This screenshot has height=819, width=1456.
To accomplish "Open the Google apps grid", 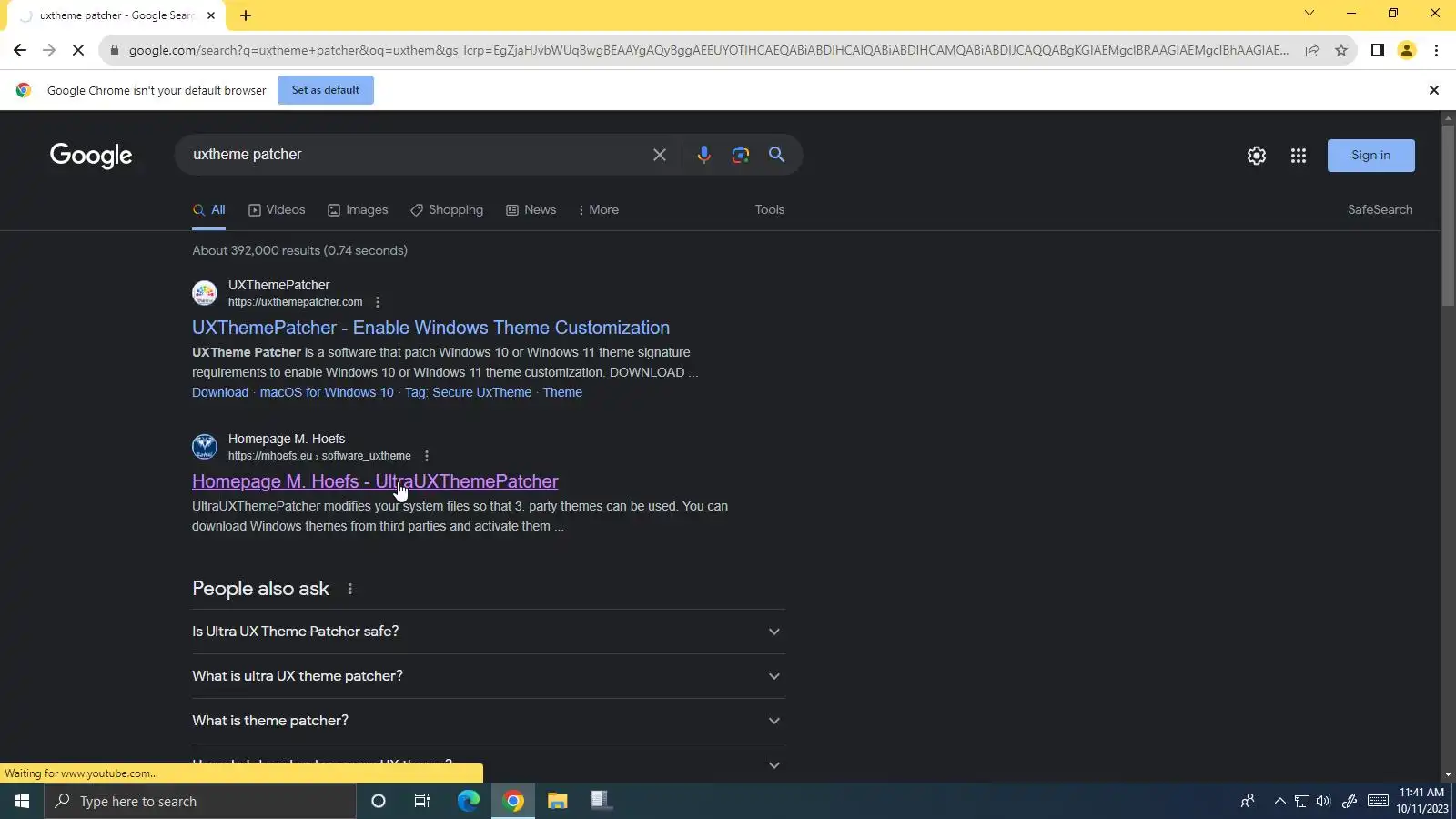I will point(1299,156).
